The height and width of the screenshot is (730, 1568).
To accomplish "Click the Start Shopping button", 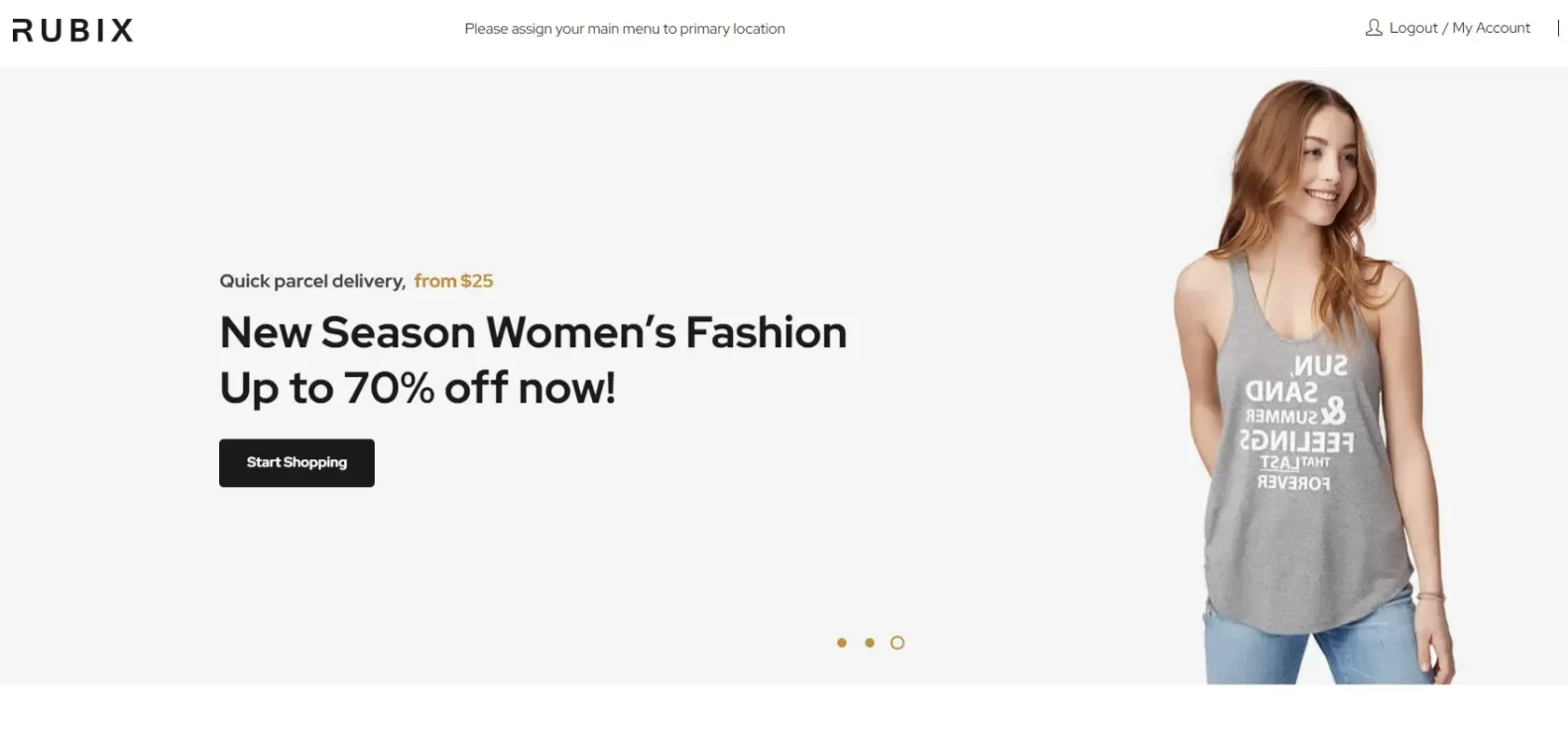I will click(297, 463).
